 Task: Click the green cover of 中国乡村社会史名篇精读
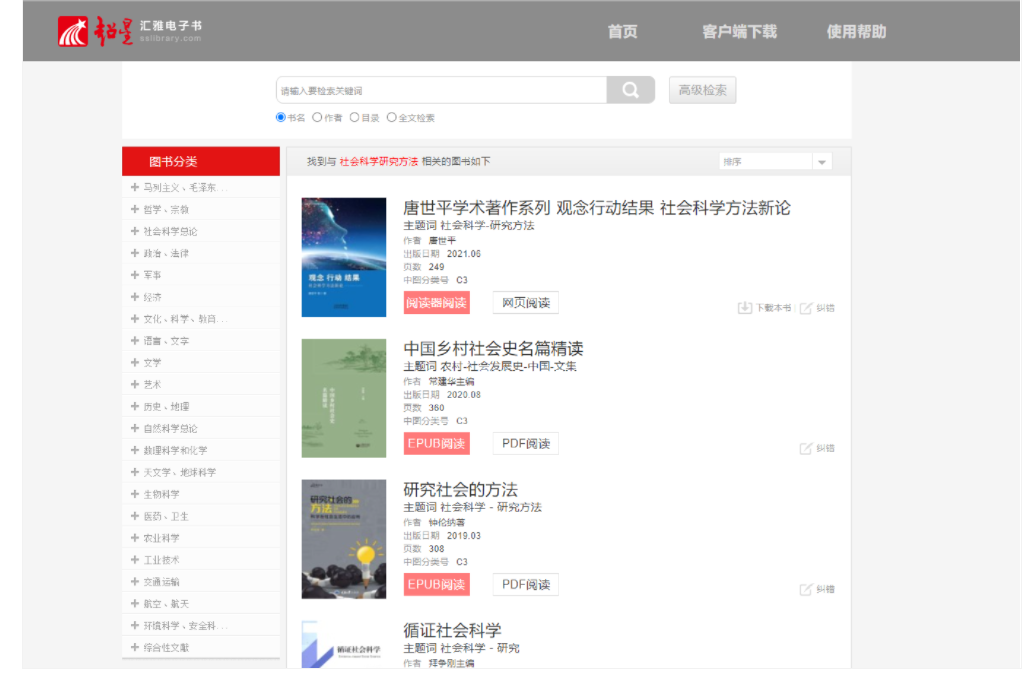[x=344, y=398]
